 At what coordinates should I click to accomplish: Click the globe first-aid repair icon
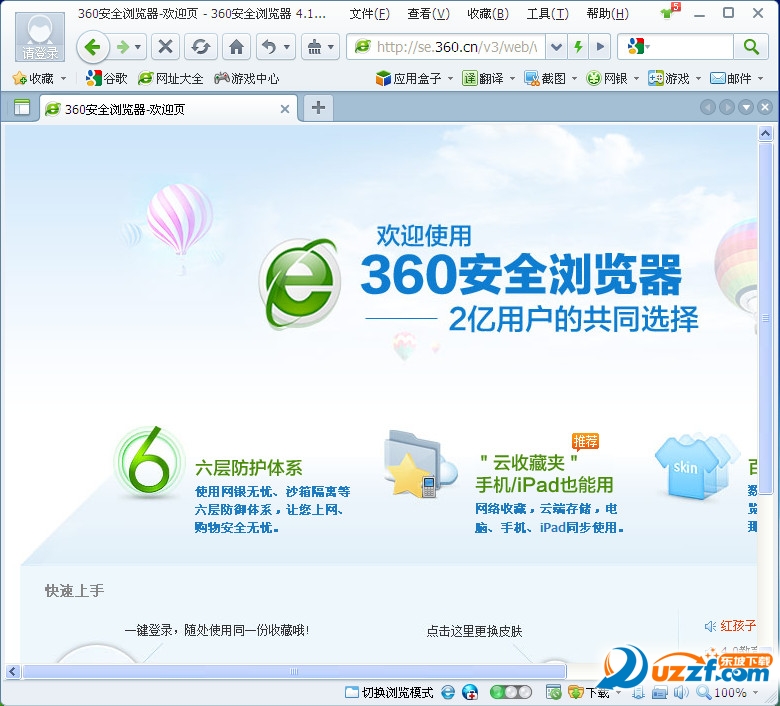[x=470, y=692]
